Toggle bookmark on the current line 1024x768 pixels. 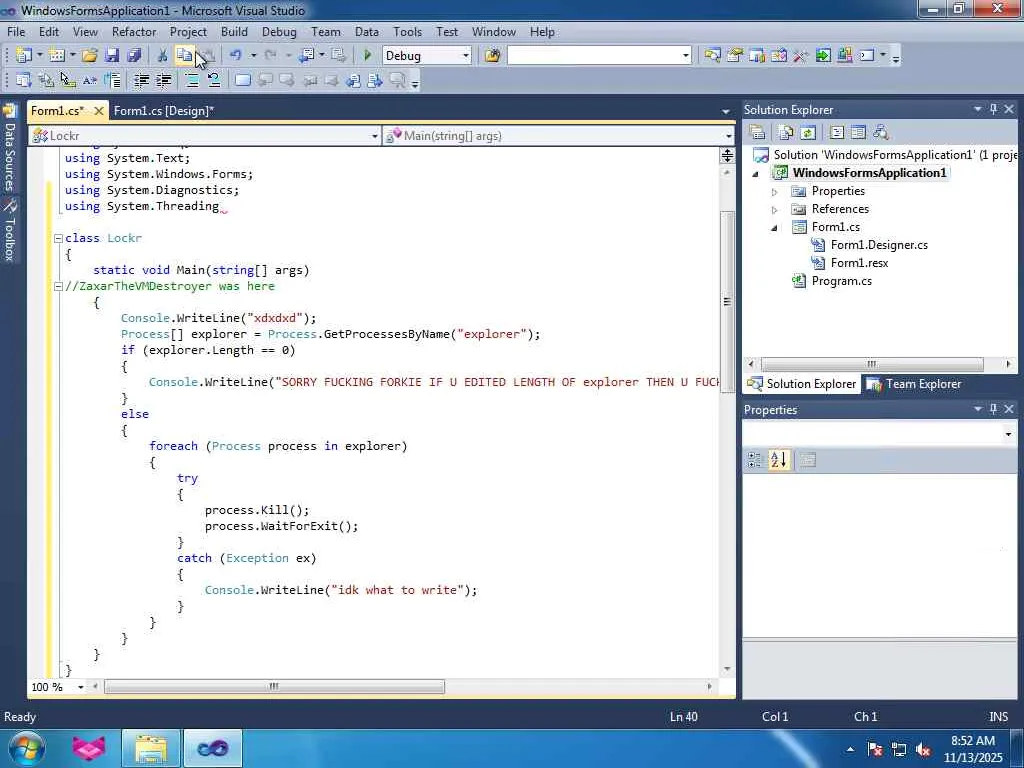click(x=243, y=80)
